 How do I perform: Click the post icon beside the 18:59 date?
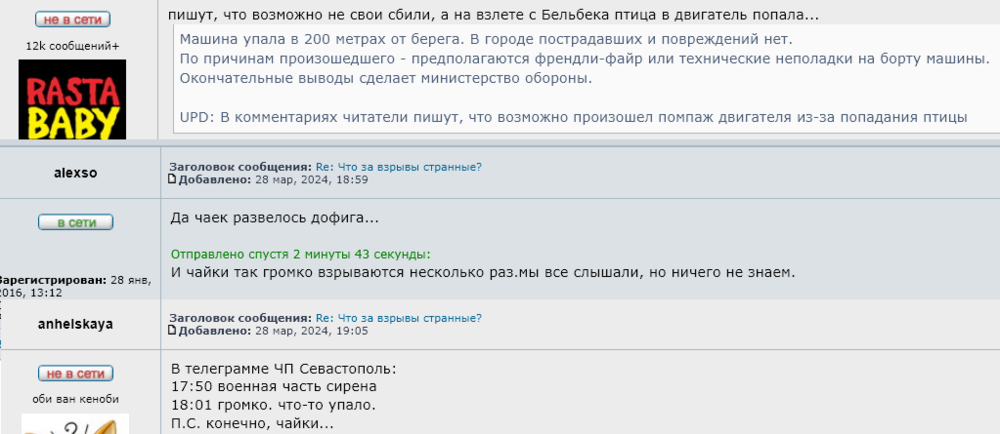172,179
